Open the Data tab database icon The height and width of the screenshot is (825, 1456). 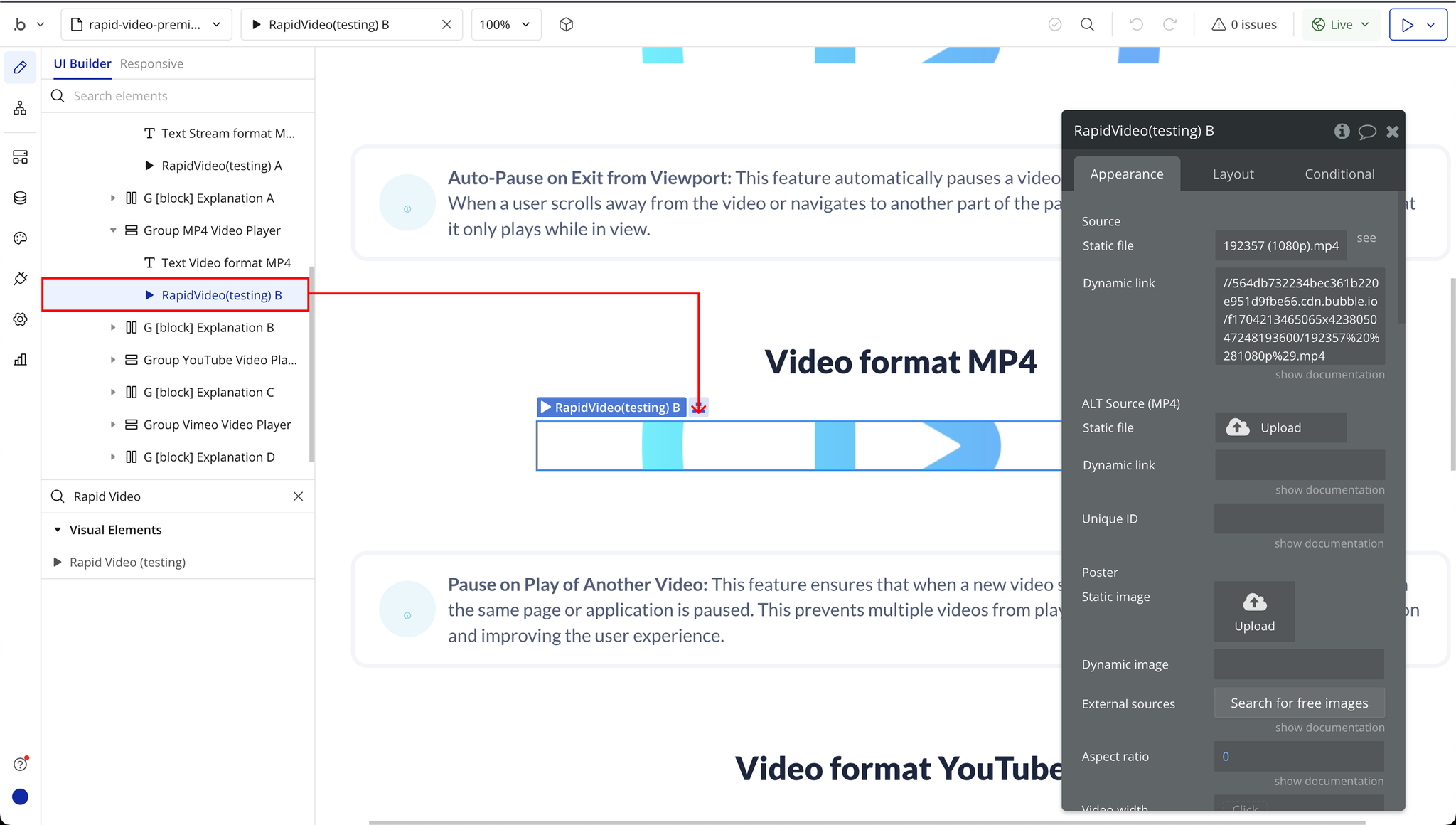(x=20, y=198)
